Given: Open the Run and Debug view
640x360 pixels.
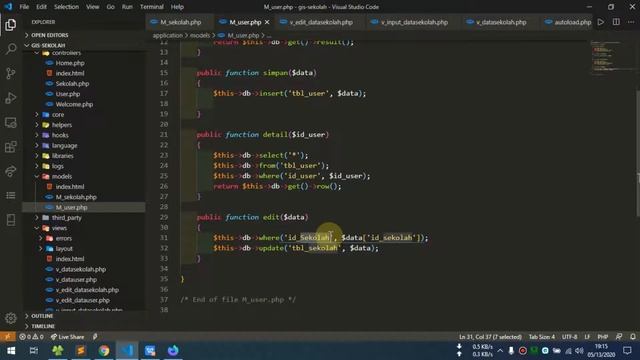Looking at the screenshot, I should pyautogui.click(x=11, y=98).
